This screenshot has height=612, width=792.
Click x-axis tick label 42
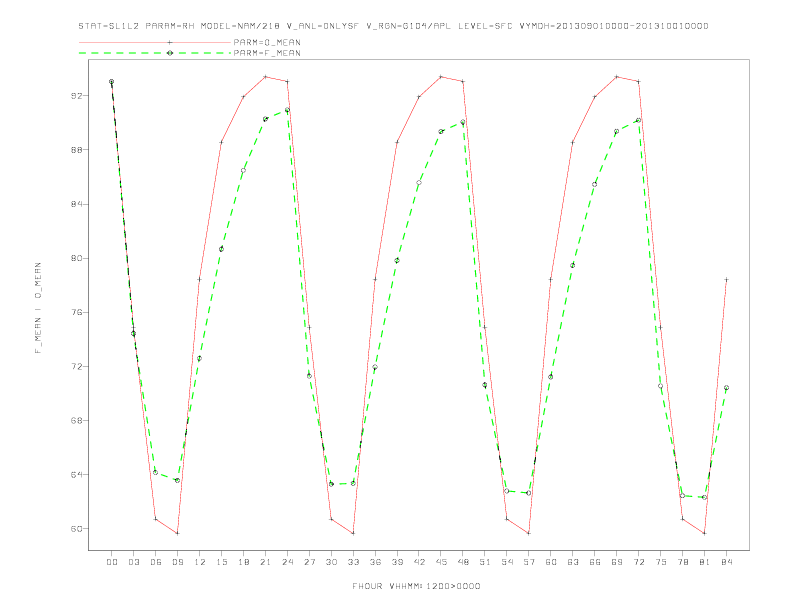(x=419, y=562)
